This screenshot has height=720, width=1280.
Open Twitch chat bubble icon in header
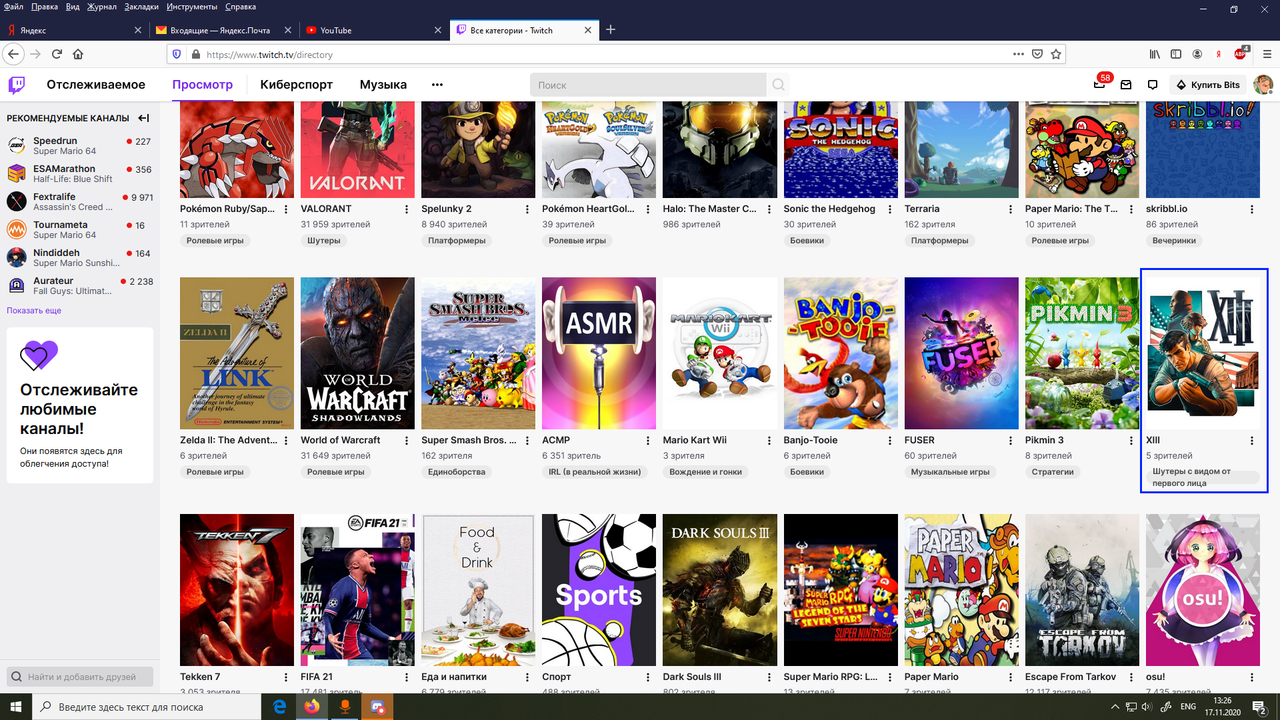(x=1152, y=85)
